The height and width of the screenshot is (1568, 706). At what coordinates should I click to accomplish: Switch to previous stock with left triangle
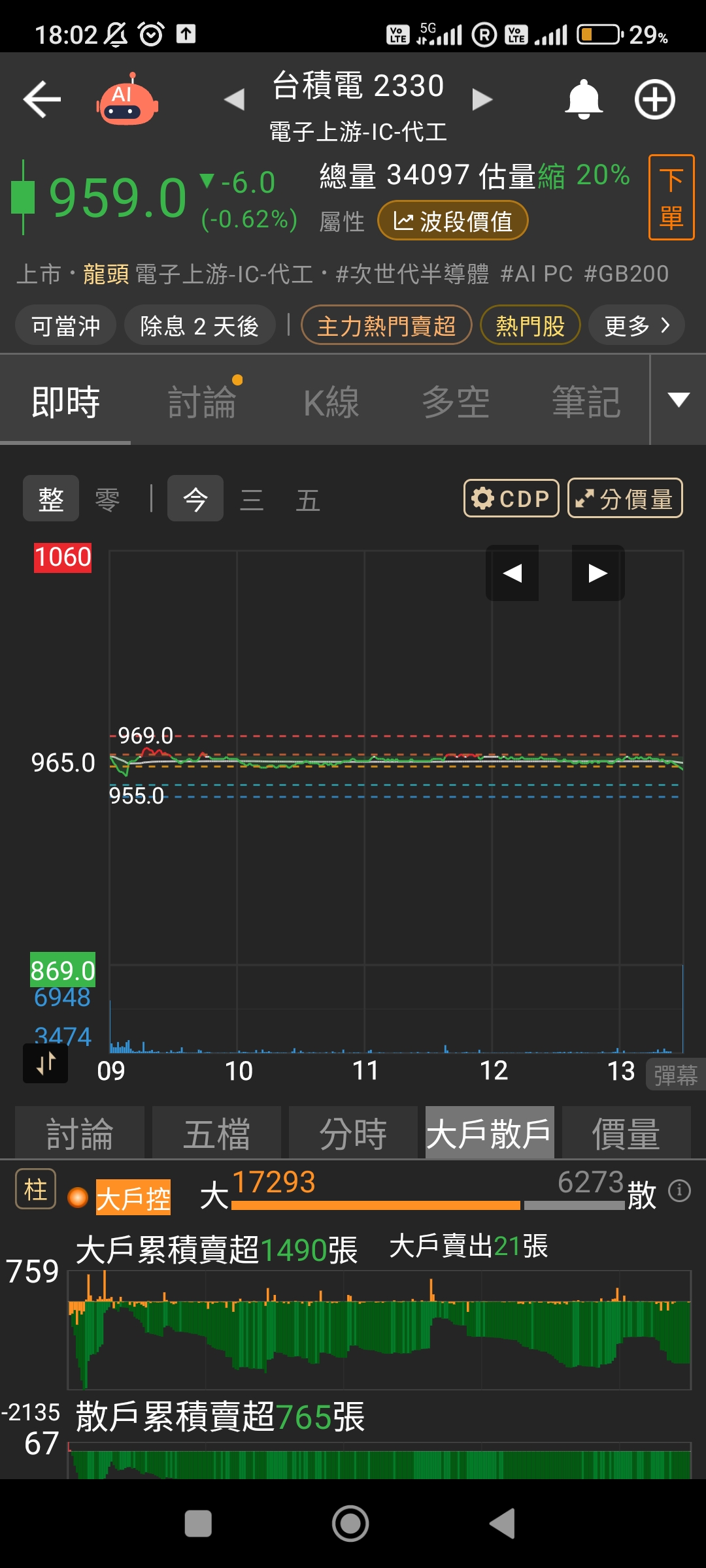234,99
